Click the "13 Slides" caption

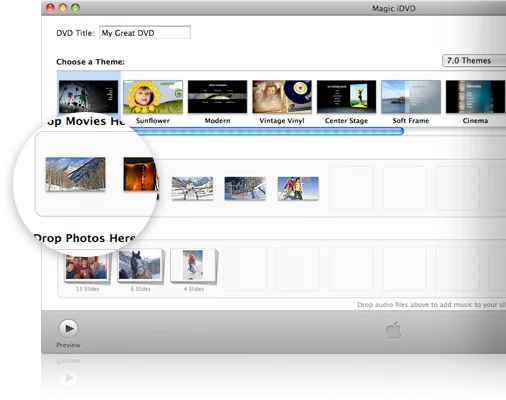tap(87, 289)
